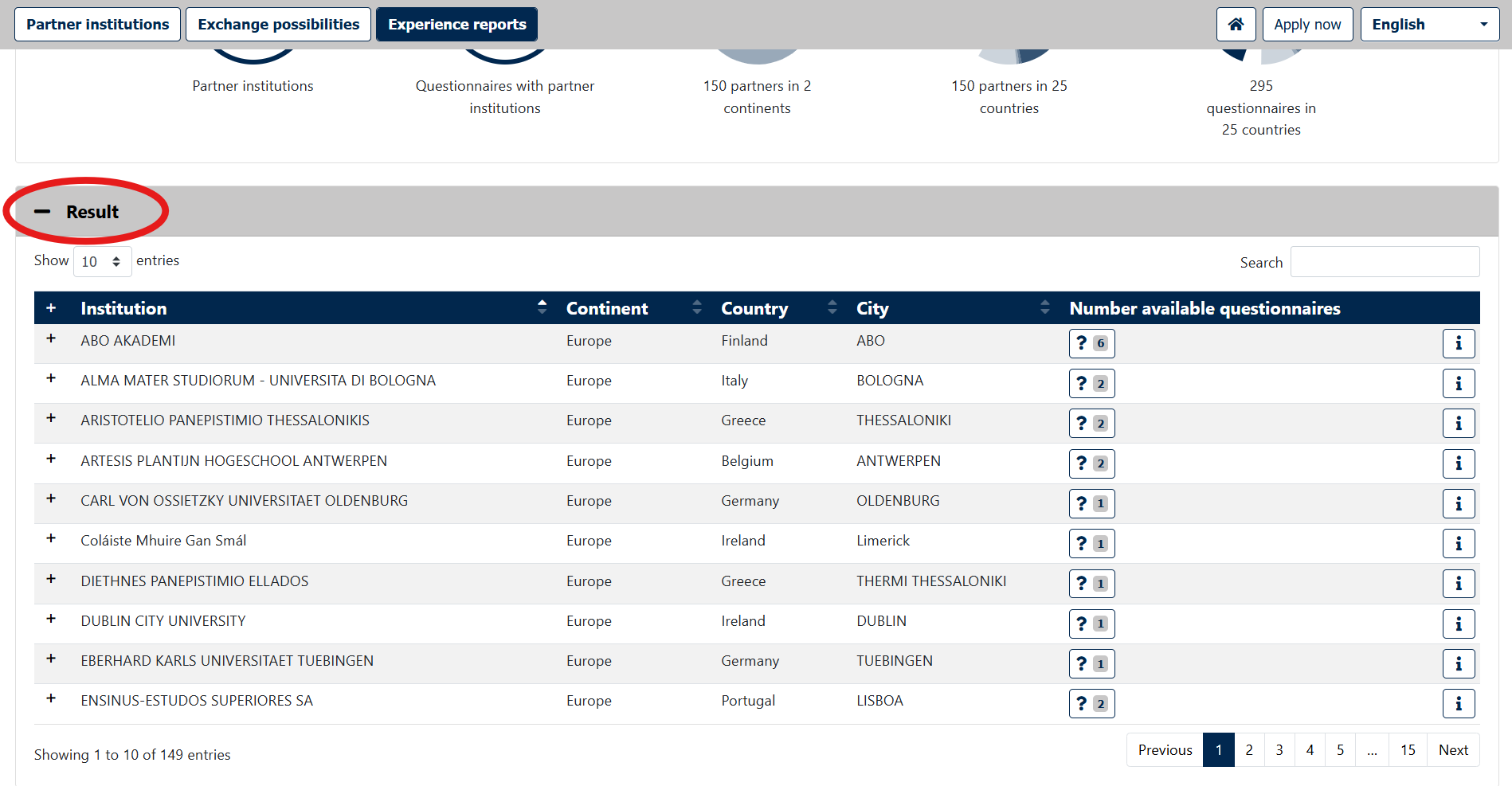This screenshot has height=786, width=1512.
Task: Sort table by Country column
Action: [778, 308]
